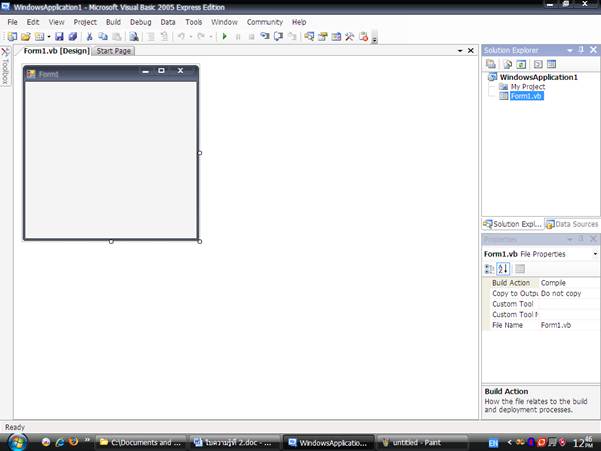Screen dimensions: 601x451
Task: Click the Step Into toolbar icon
Action: (x=265, y=36)
